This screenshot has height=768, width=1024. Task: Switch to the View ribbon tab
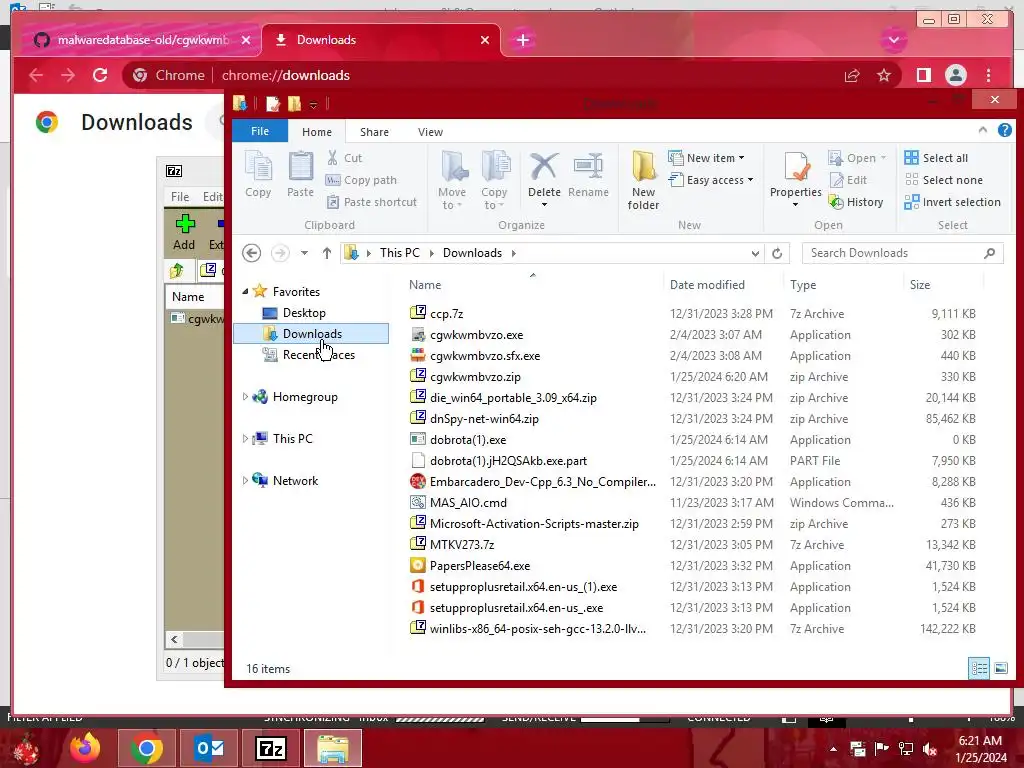[x=430, y=131]
